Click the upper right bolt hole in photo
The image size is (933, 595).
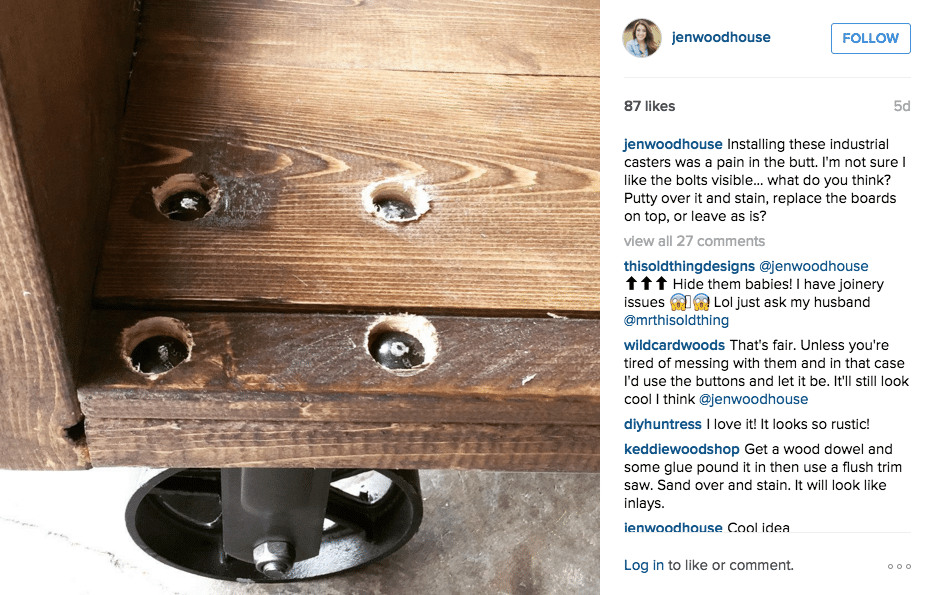396,201
